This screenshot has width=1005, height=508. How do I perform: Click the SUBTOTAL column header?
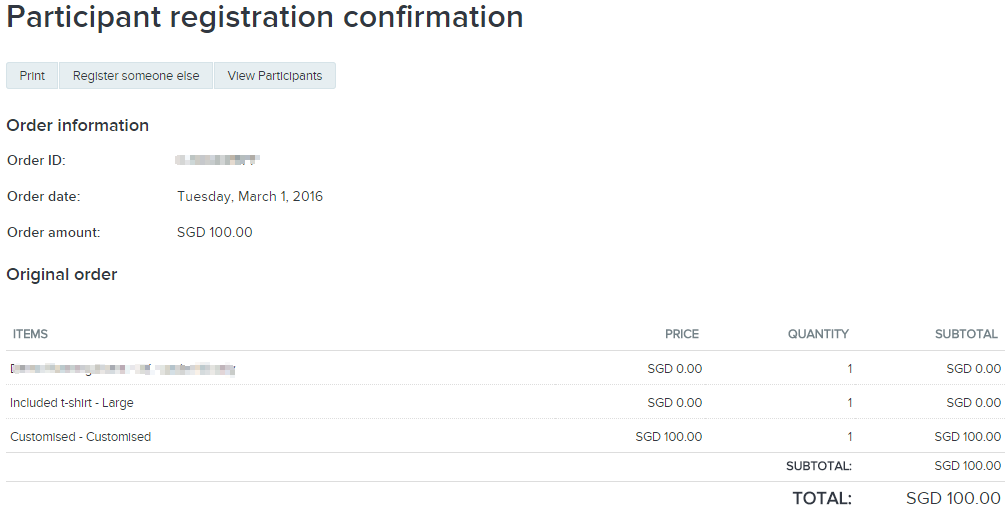click(x=966, y=334)
